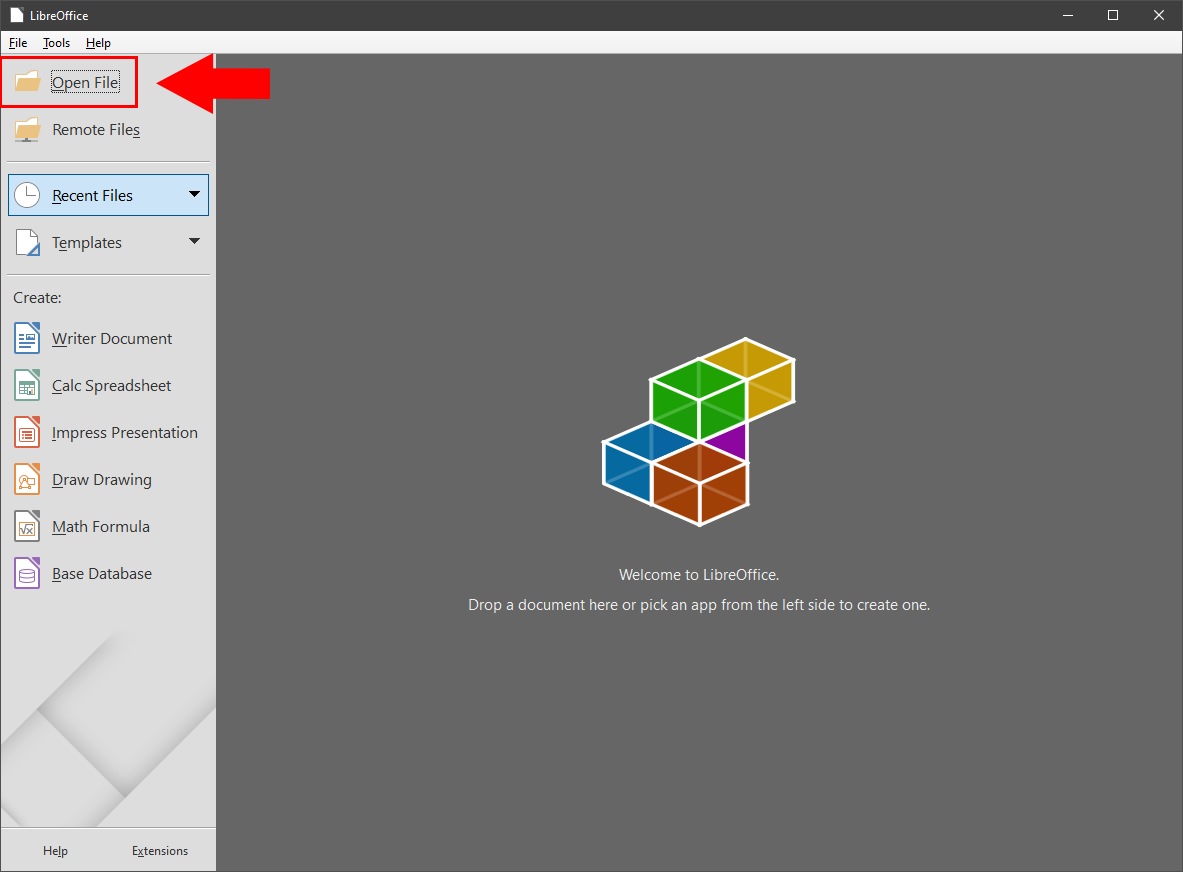The width and height of the screenshot is (1183, 872).
Task: Open the Tools menu
Action: coord(56,43)
